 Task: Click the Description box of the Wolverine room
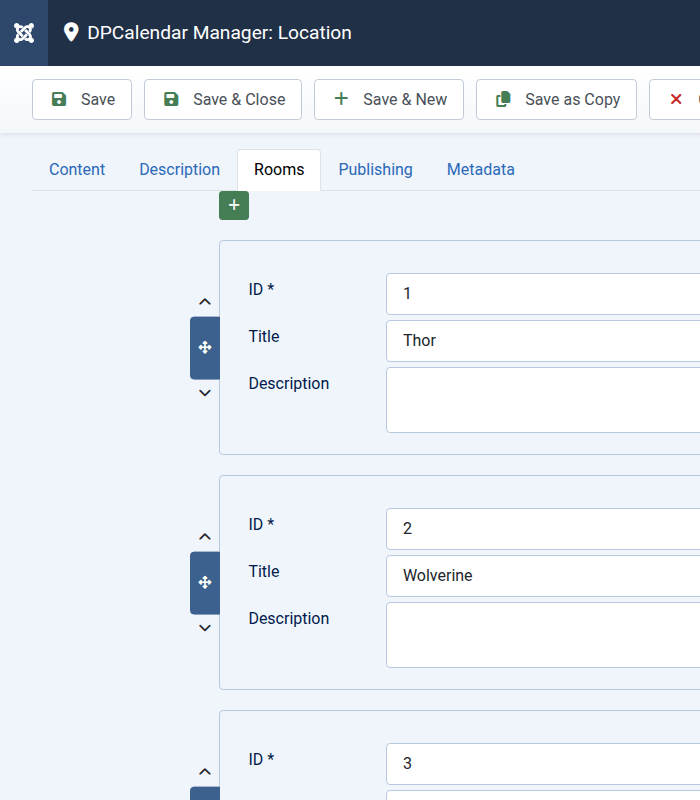click(x=540, y=635)
